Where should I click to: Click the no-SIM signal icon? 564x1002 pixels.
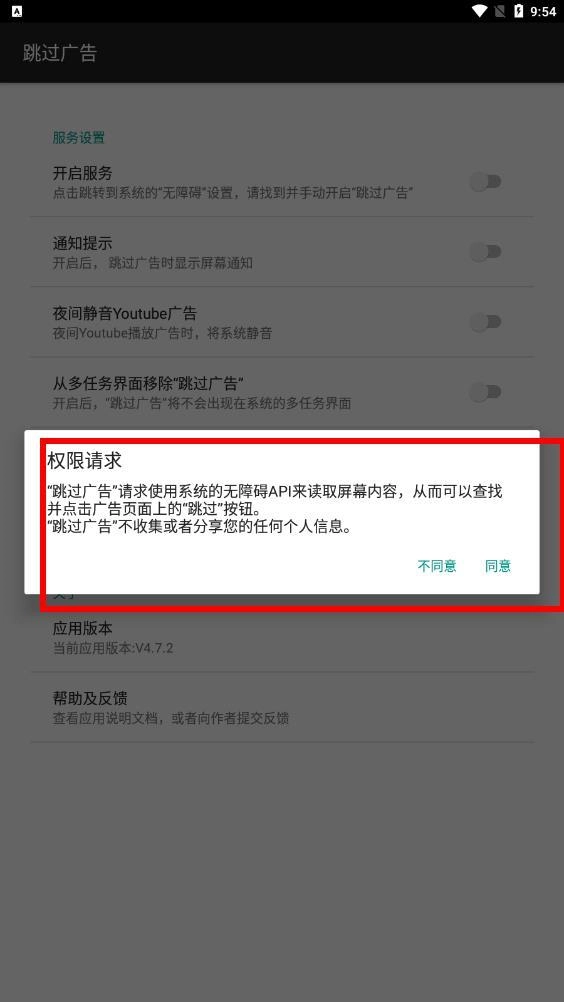[500, 11]
